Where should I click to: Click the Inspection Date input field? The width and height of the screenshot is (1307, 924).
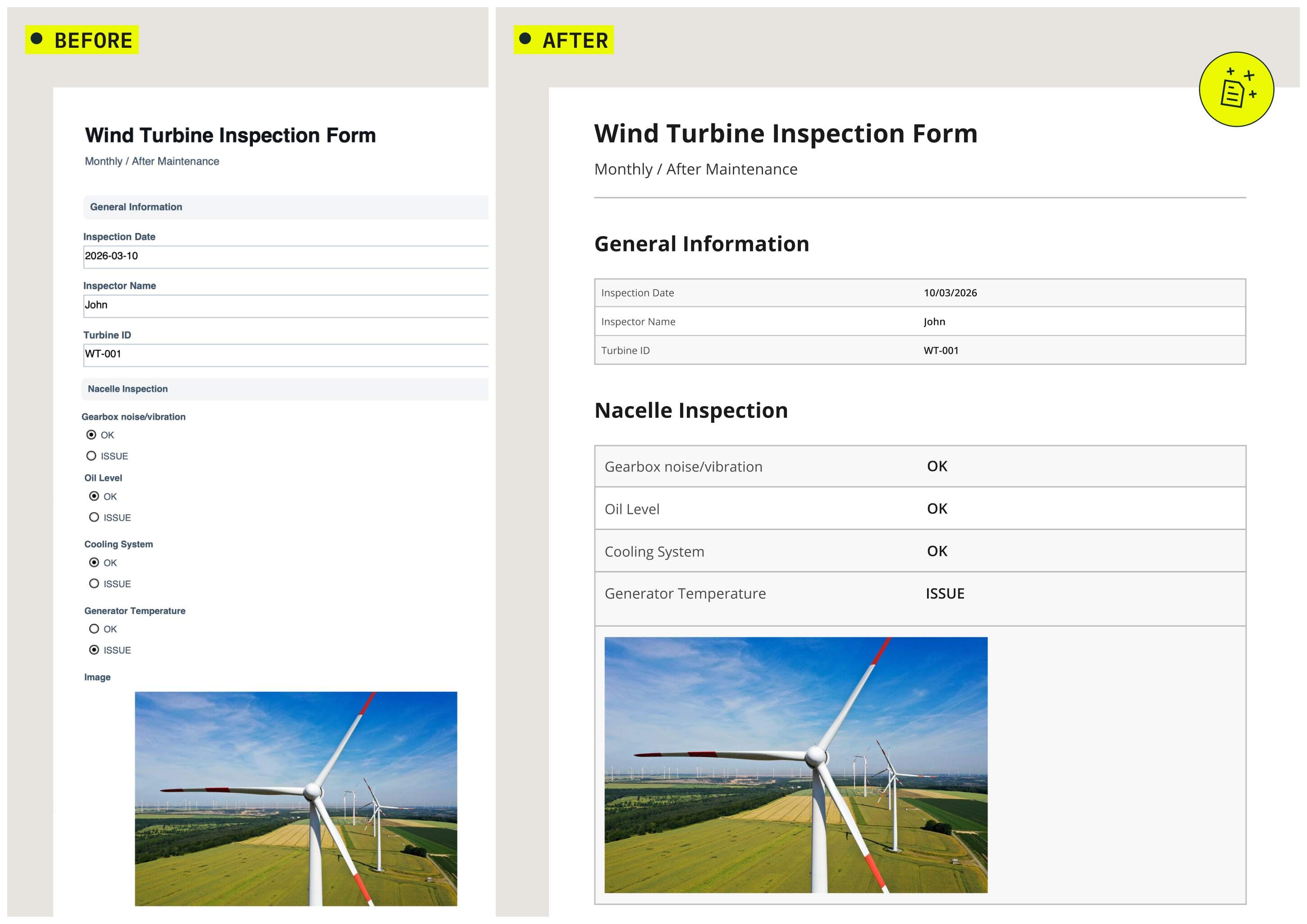[286, 257]
